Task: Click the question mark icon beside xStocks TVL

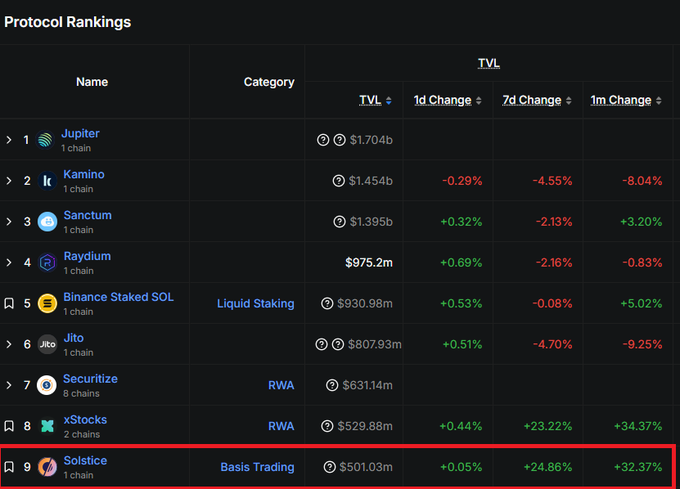Action: 327,426
